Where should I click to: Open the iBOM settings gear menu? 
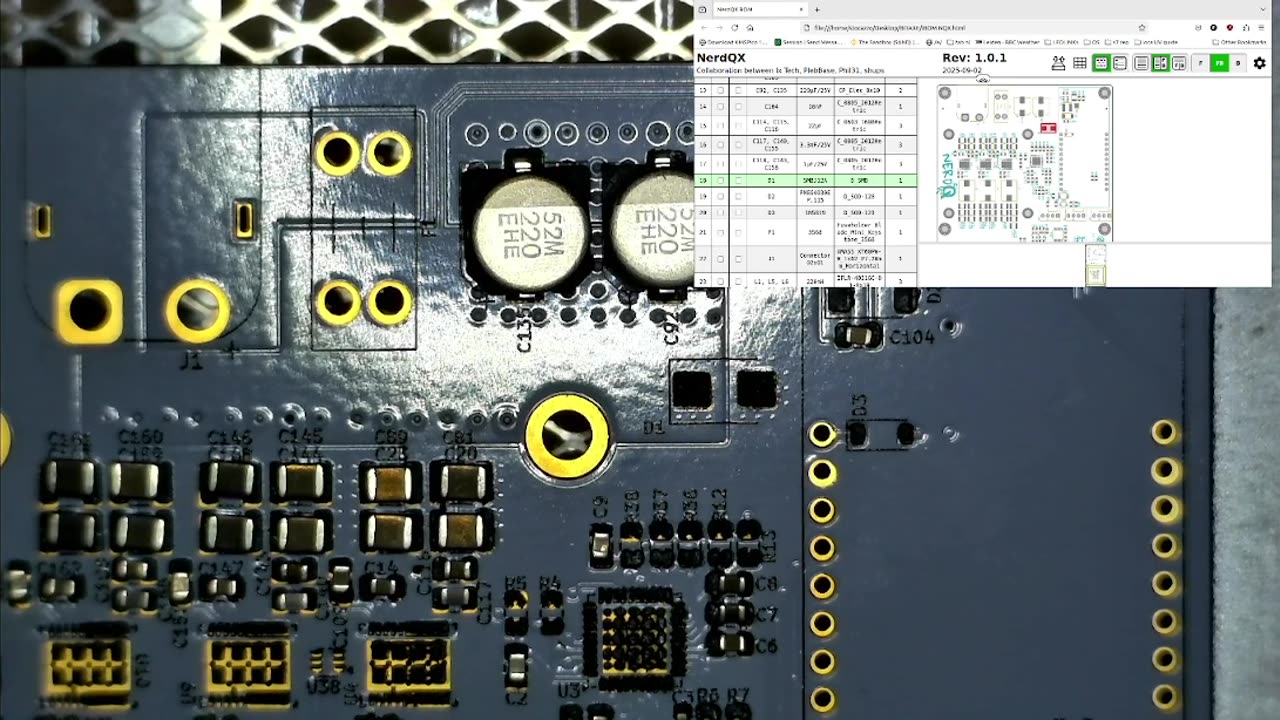tap(1259, 63)
